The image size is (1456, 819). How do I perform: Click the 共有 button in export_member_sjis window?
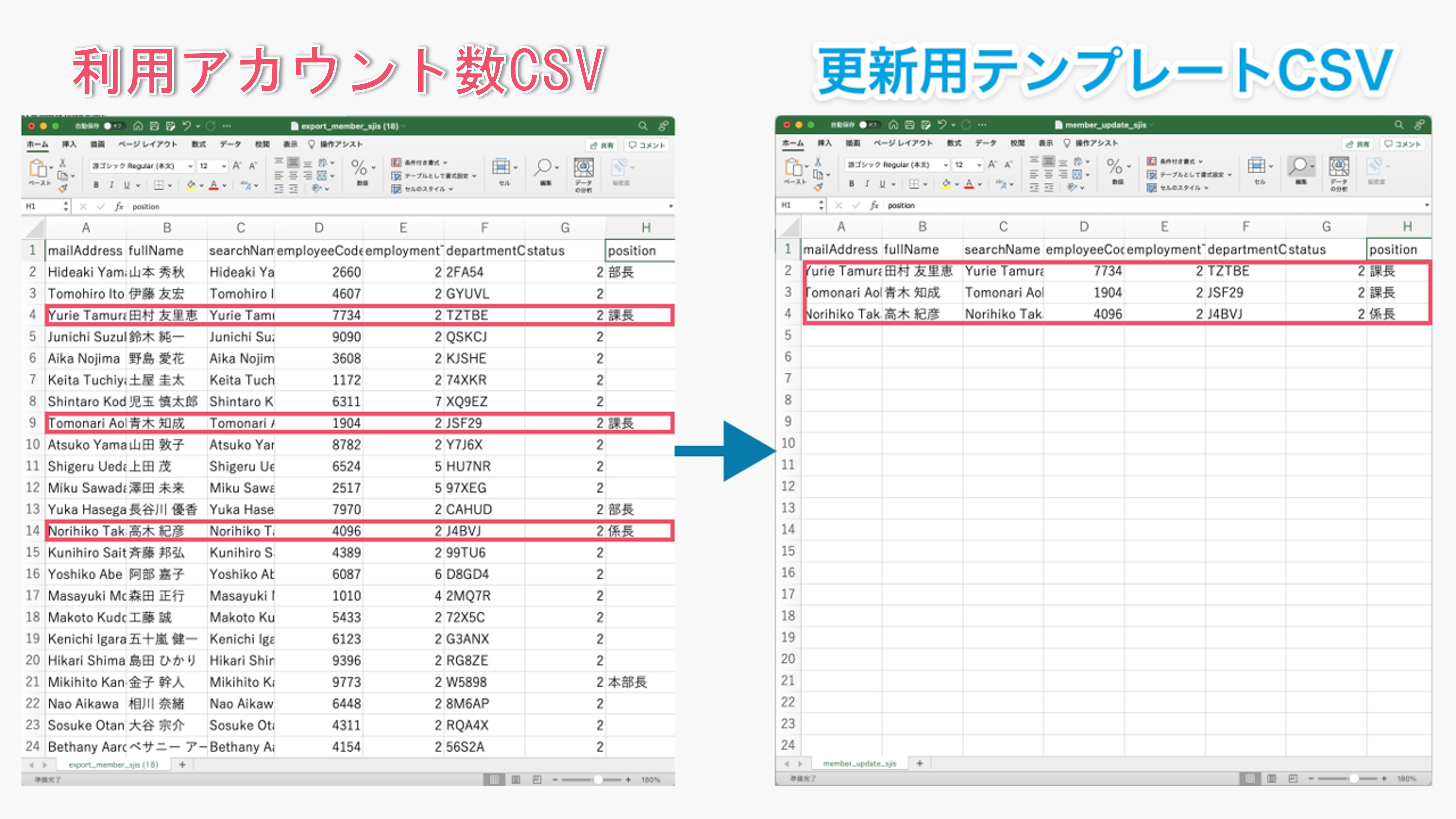click(x=602, y=145)
